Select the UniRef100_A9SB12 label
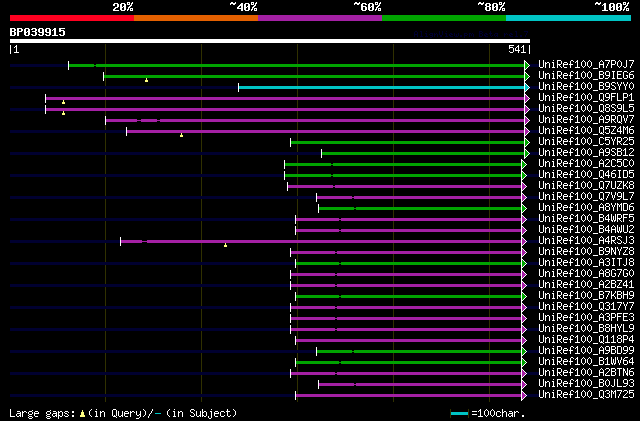 (x=586, y=152)
